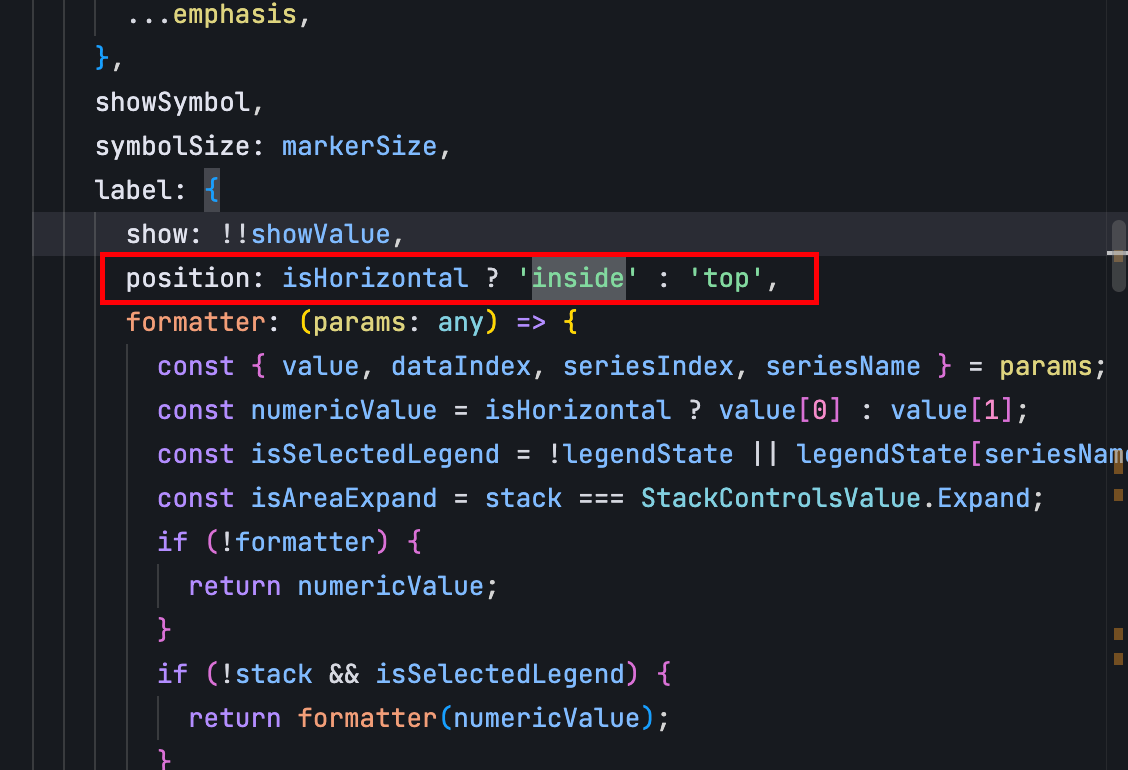The width and height of the screenshot is (1128, 770).
Task: Click the showSymbol property
Action: tap(173, 102)
